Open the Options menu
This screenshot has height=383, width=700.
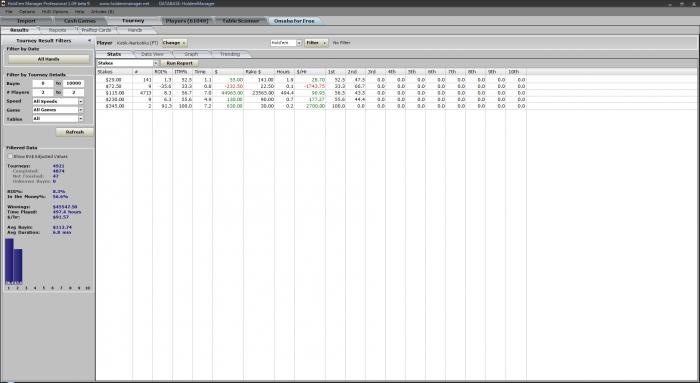(27, 12)
